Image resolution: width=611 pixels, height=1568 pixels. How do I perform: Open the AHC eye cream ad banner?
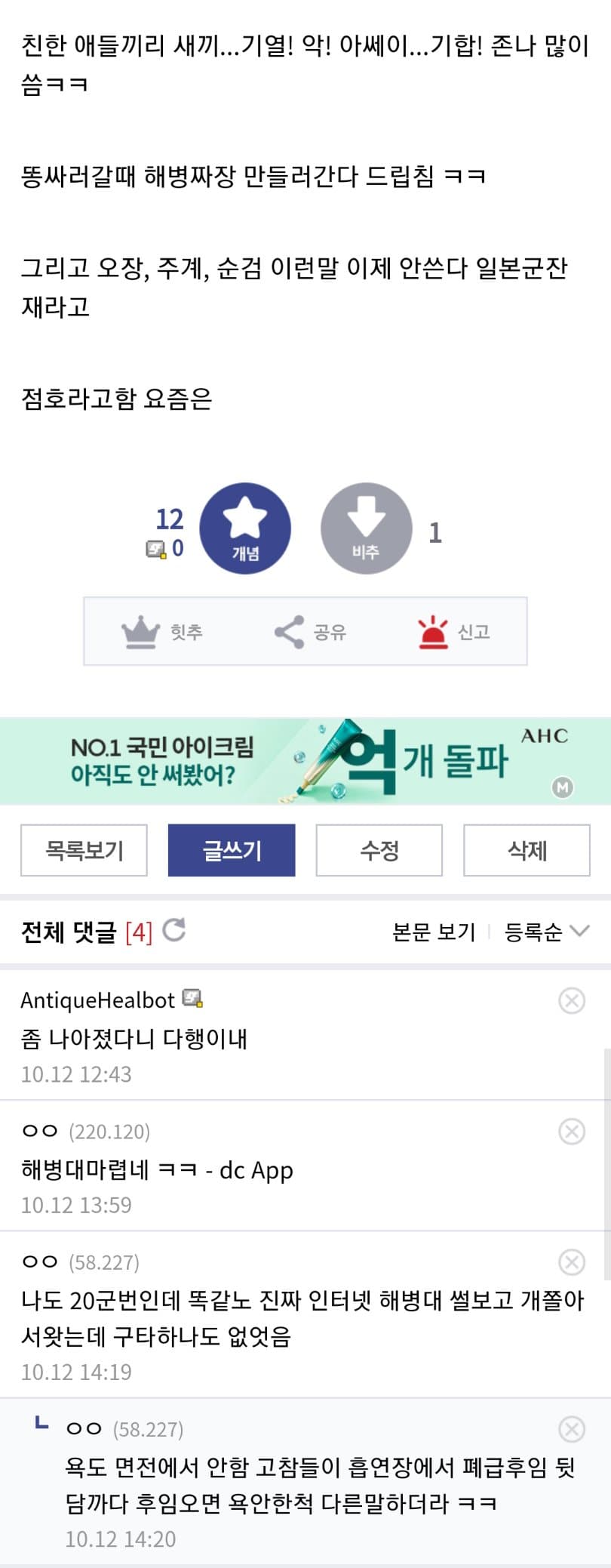[305, 761]
